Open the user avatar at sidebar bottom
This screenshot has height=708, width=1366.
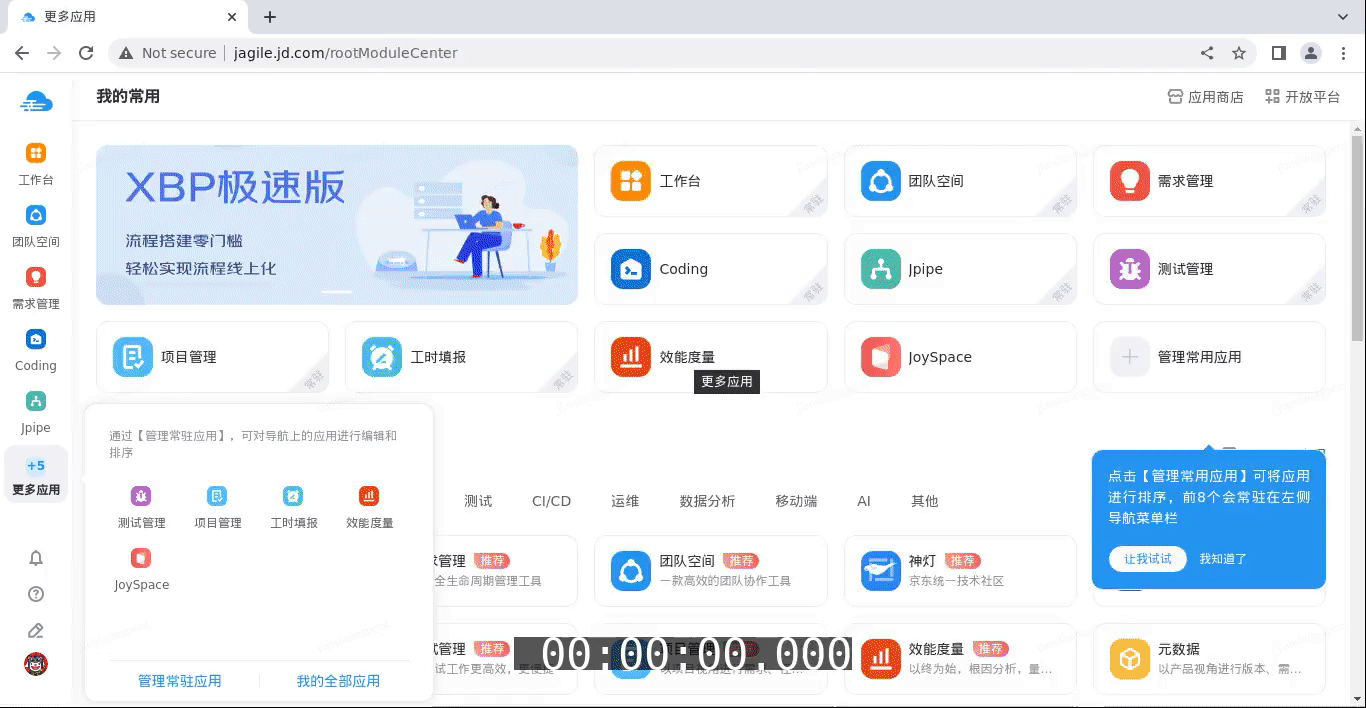click(x=36, y=664)
